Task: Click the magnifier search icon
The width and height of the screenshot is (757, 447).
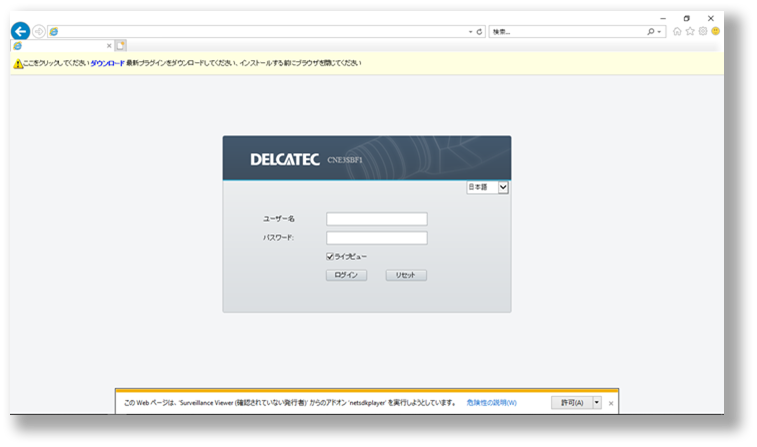Action: (x=651, y=32)
